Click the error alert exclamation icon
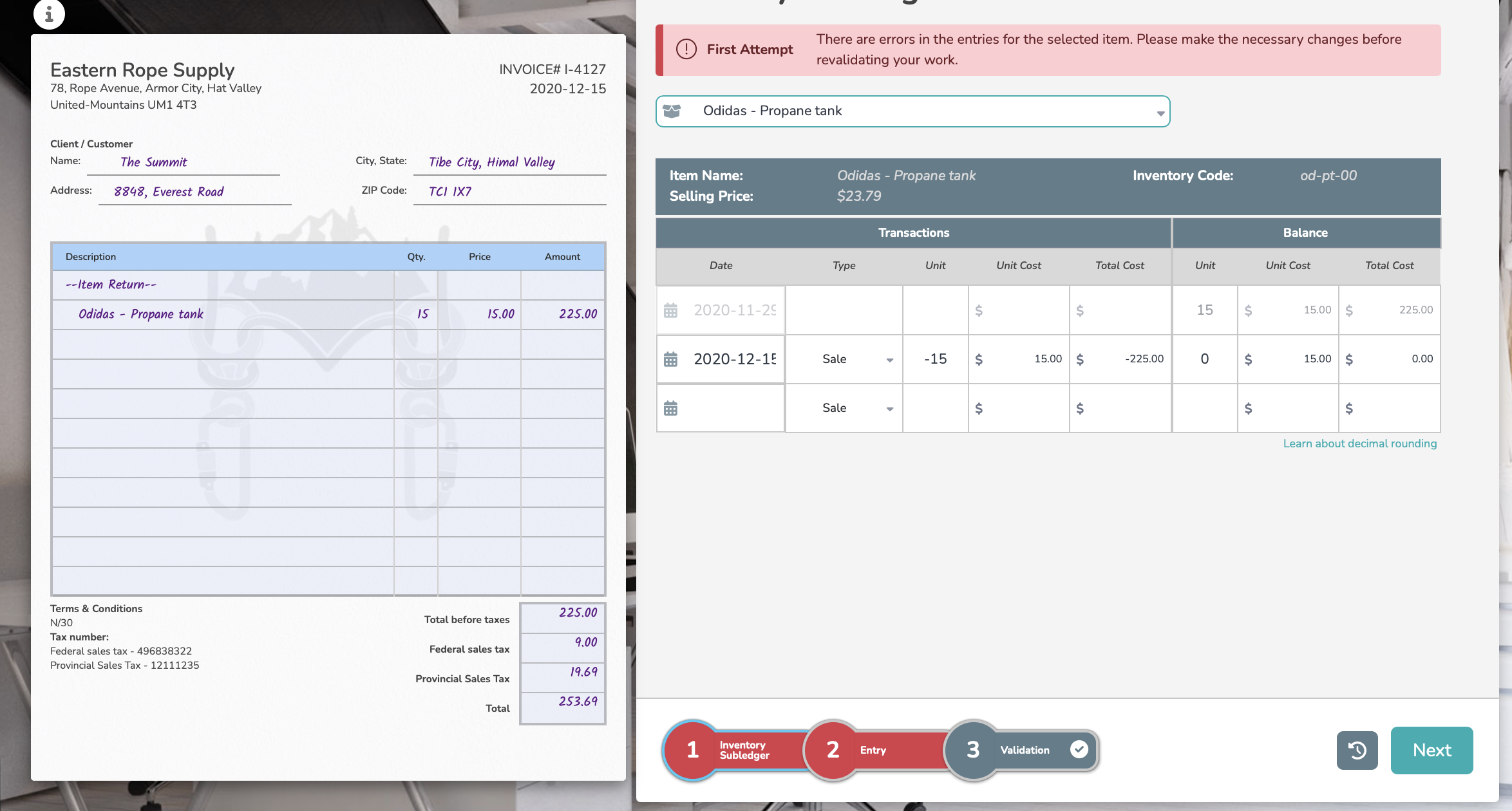This screenshot has height=811, width=1512. coord(686,50)
